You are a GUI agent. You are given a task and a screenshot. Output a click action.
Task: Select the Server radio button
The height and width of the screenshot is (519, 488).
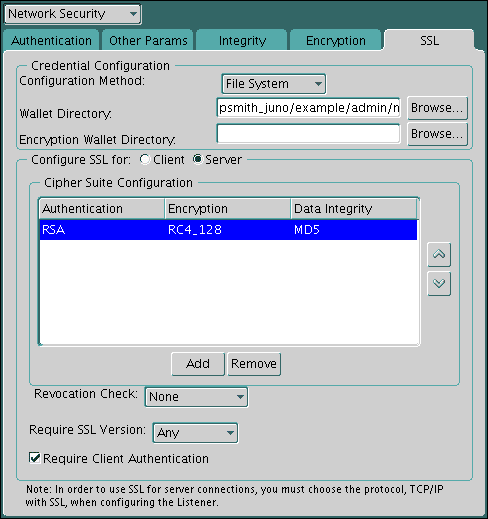(x=198, y=160)
